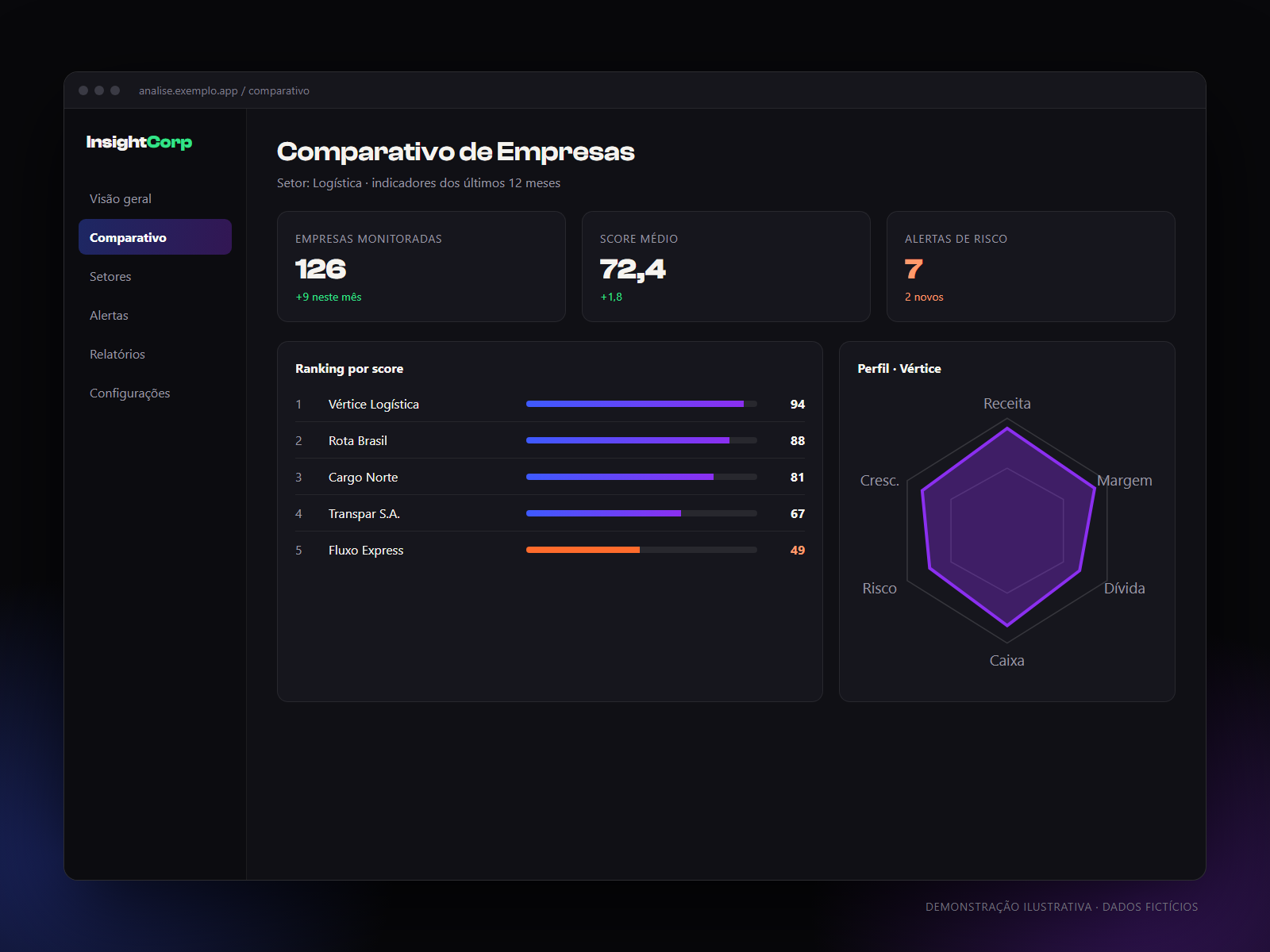This screenshot has height=952, width=1270.
Task: Select Cargo Norte in ranking
Action: [x=550, y=477]
